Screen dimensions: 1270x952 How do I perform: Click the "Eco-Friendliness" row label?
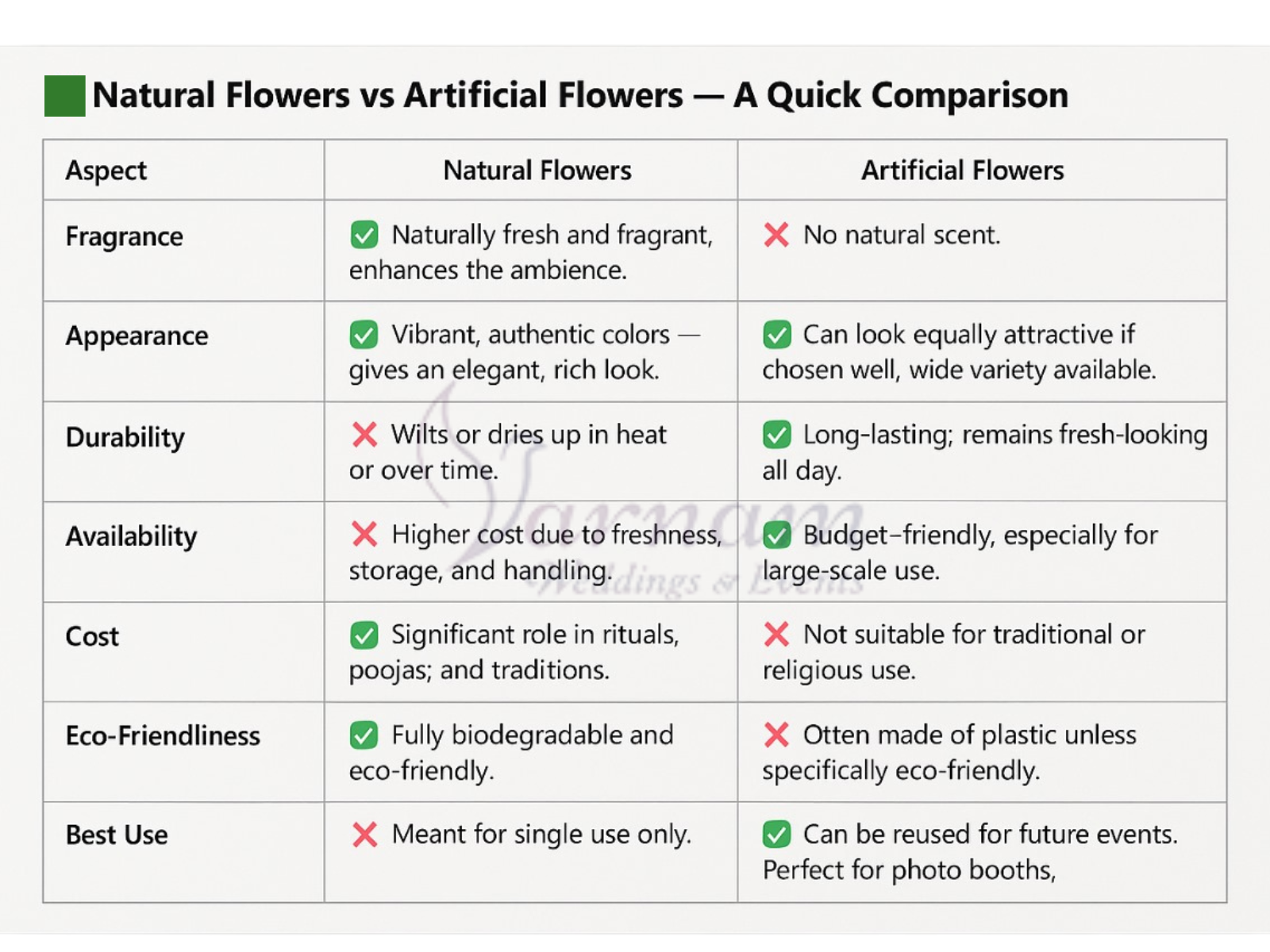pyautogui.click(x=163, y=736)
